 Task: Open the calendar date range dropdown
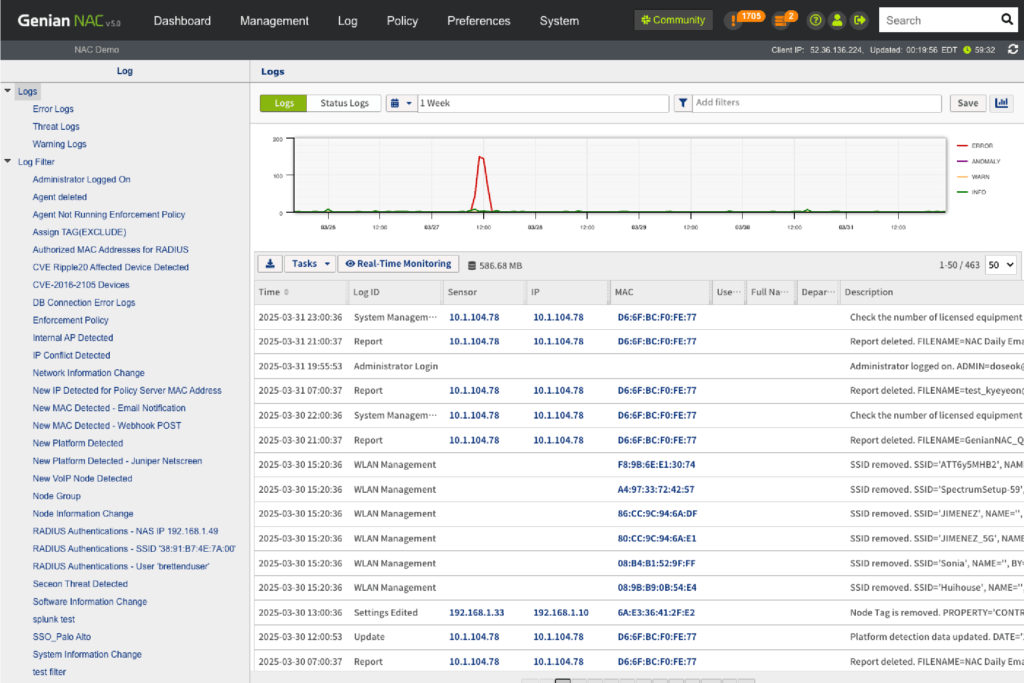pyautogui.click(x=401, y=103)
